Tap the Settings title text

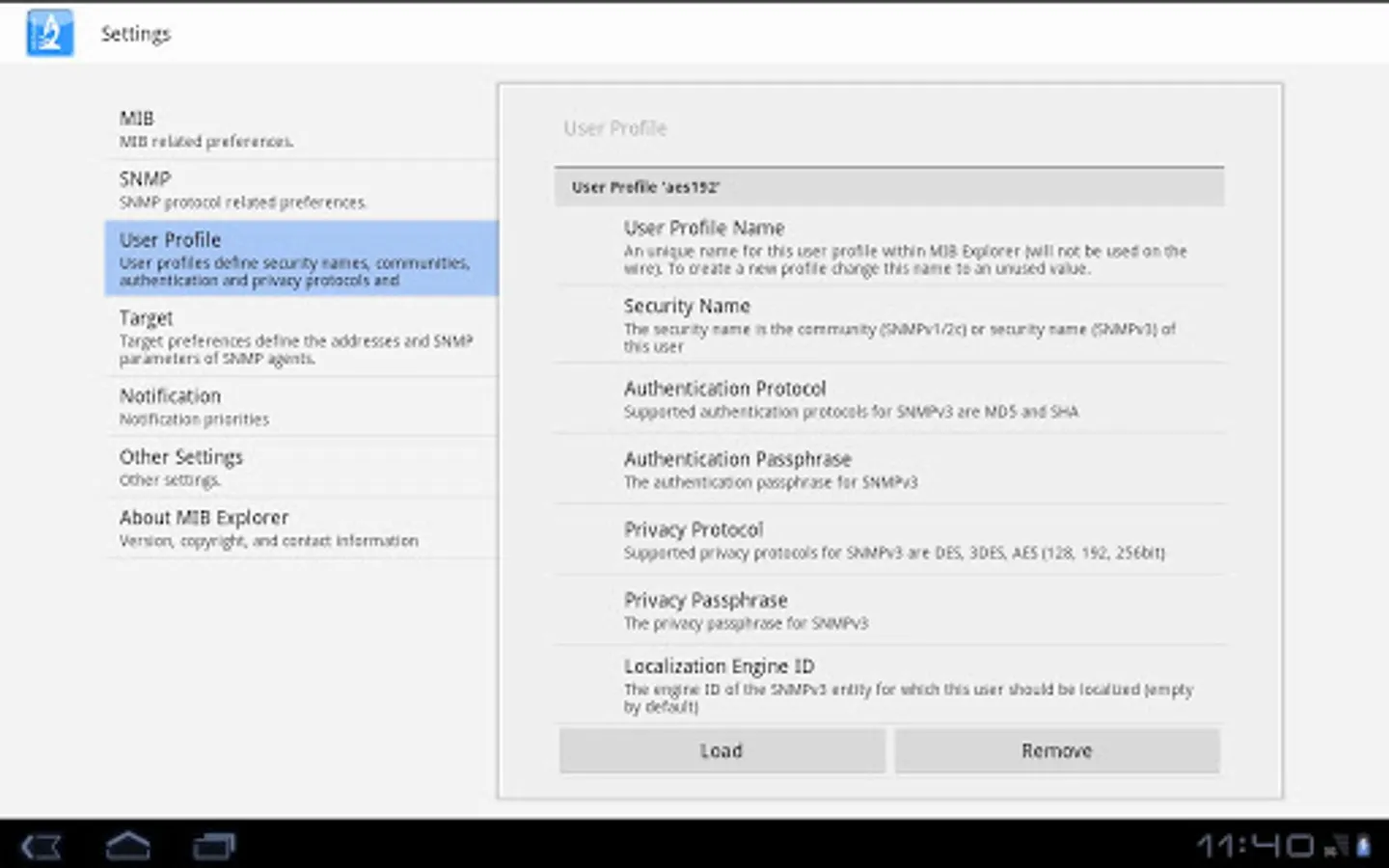(x=136, y=34)
